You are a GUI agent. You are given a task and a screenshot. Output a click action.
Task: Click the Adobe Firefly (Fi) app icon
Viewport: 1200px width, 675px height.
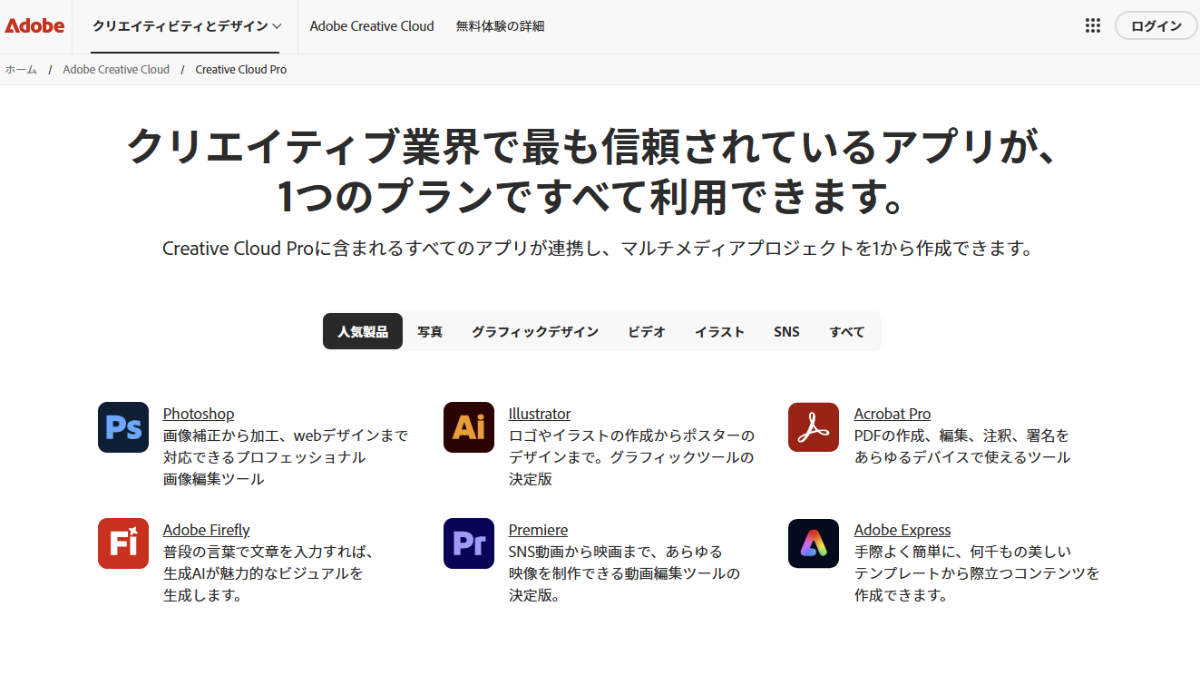(x=122, y=543)
